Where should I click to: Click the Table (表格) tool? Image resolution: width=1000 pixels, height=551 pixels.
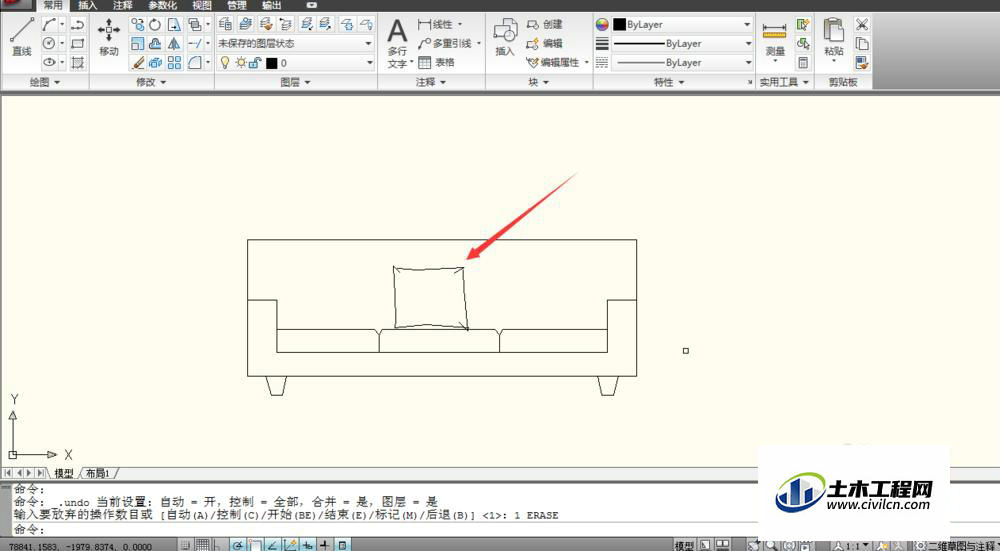click(436, 62)
